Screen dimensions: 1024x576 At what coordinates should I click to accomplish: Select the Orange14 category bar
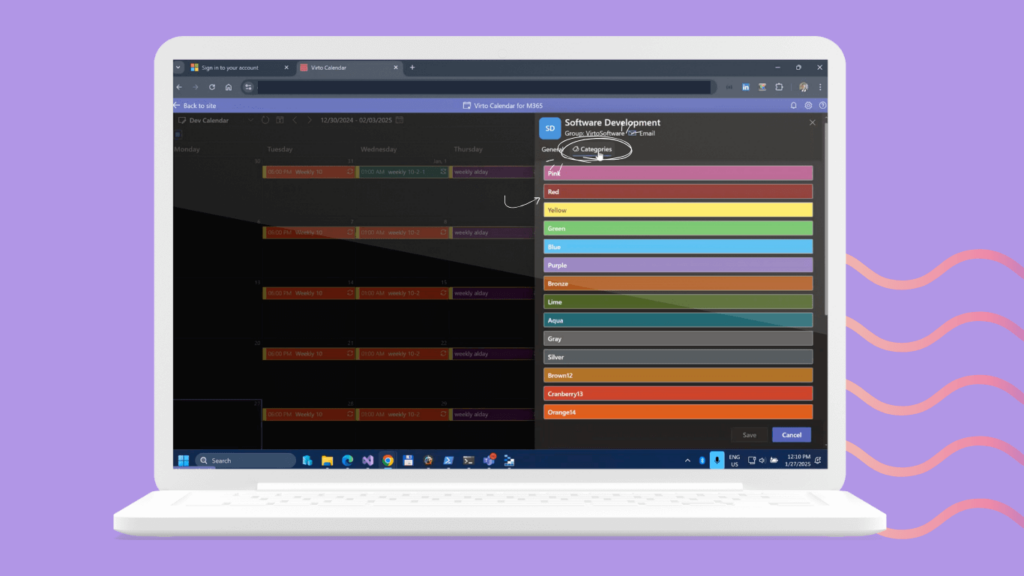pyautogui.click(x=678, y=412)
